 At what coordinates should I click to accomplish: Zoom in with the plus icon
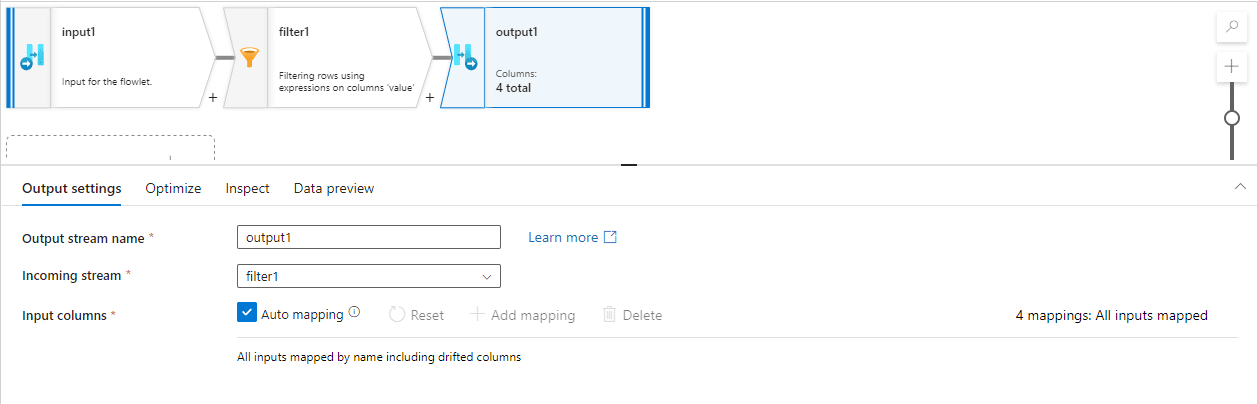tap(1231, 68)
